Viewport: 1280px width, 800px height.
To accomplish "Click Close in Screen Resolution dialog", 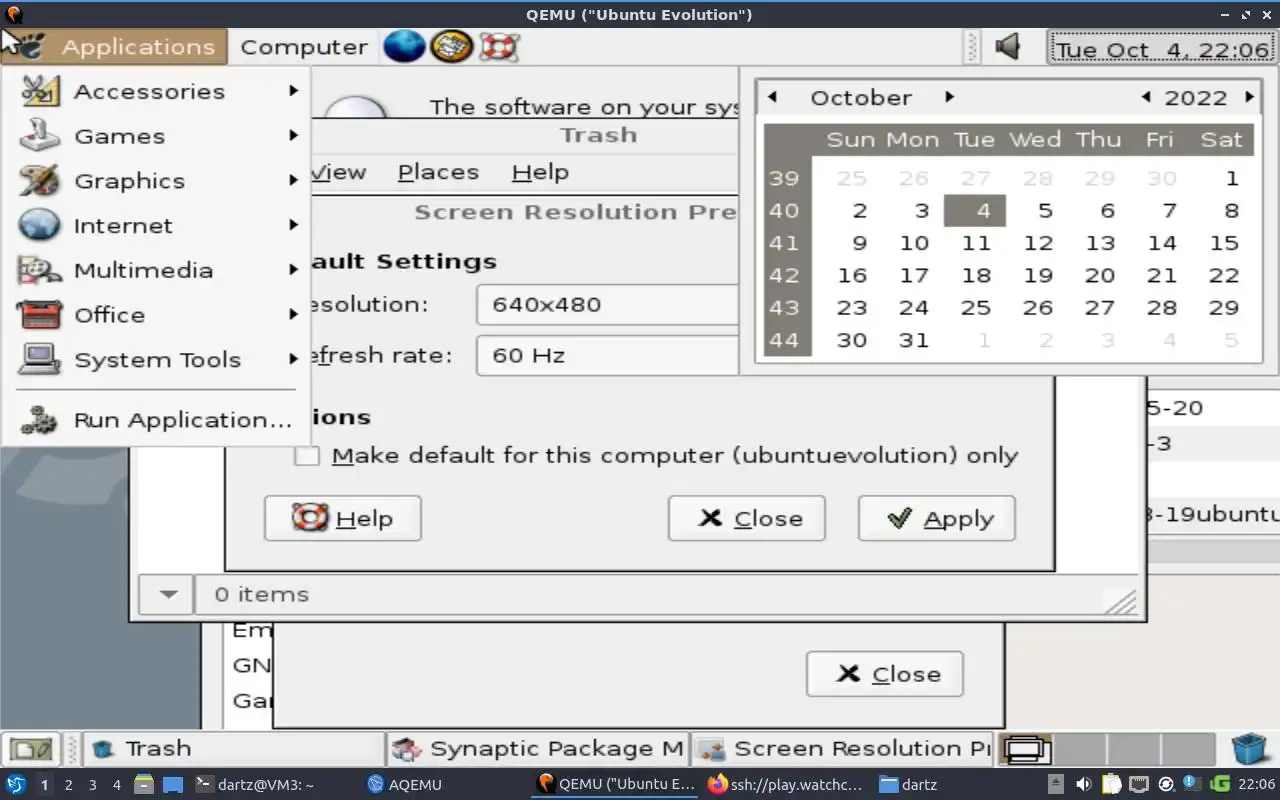I will pyautogui.click(x=747, y=518).
